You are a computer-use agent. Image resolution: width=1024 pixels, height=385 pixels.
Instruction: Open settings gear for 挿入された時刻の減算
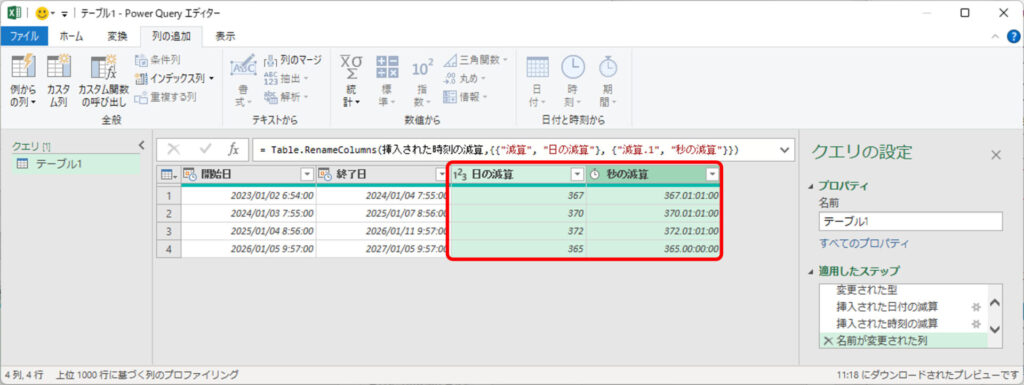[976, 324]
